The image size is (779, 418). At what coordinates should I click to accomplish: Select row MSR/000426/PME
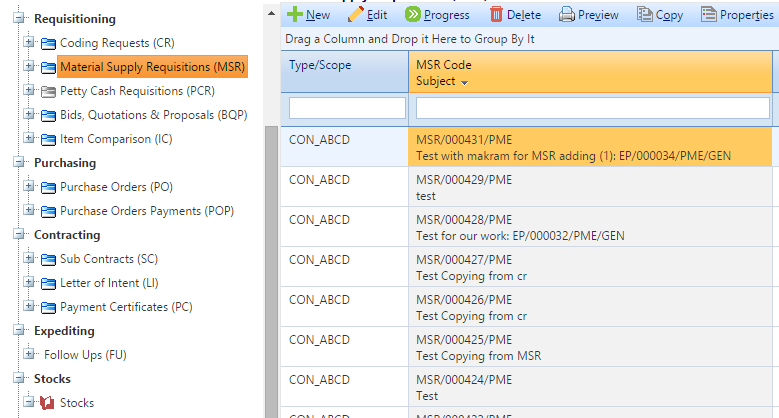[526, 307]
